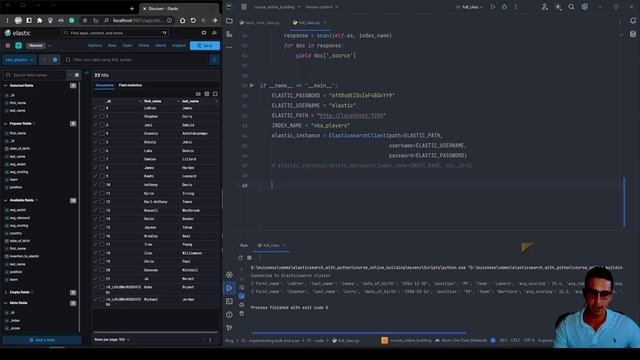Switch to the first editor tab in PyCharm

260,23
